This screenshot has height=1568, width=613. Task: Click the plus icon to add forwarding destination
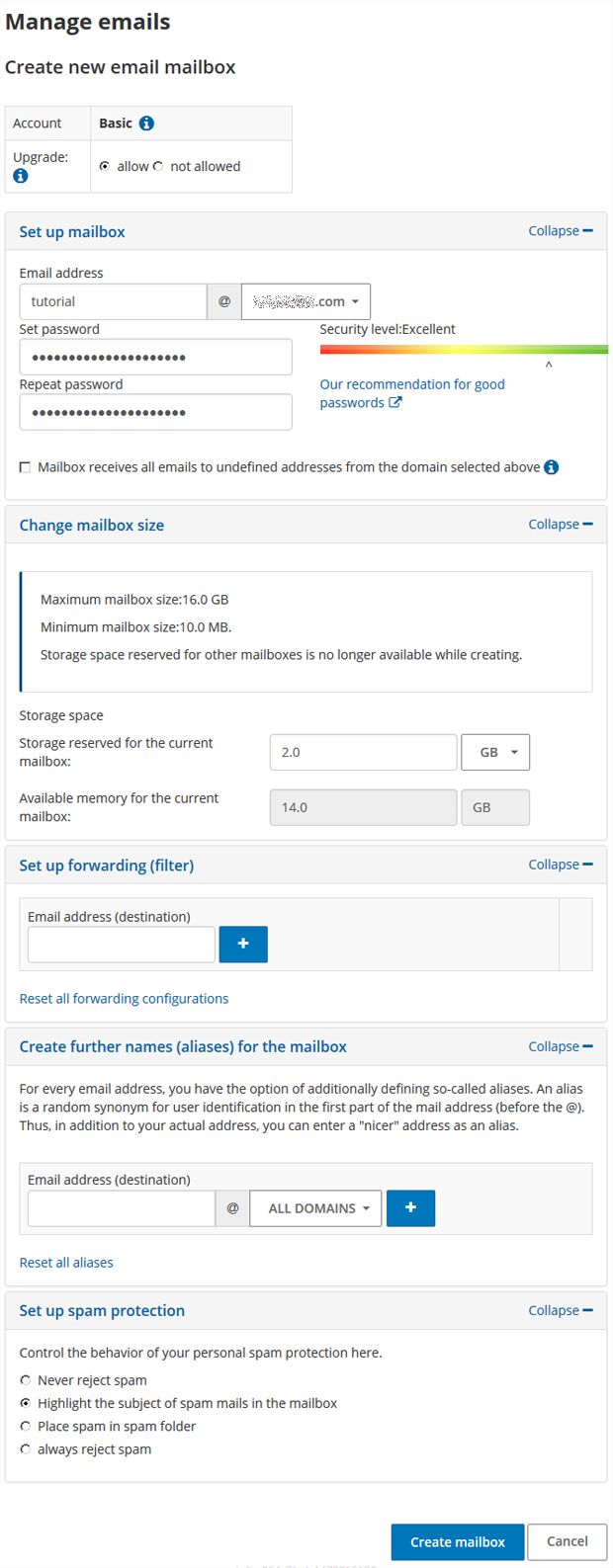(243, 944)
